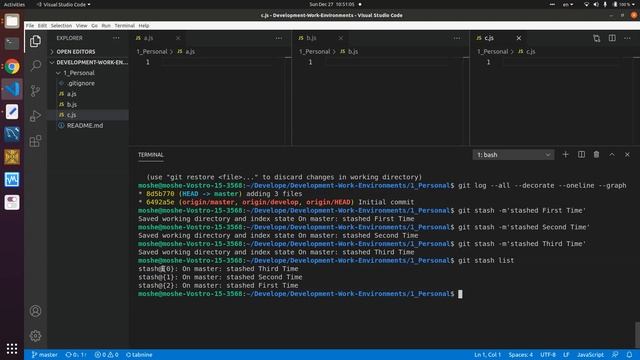Click the Open Changes icon in c.js group

[597, 38]
